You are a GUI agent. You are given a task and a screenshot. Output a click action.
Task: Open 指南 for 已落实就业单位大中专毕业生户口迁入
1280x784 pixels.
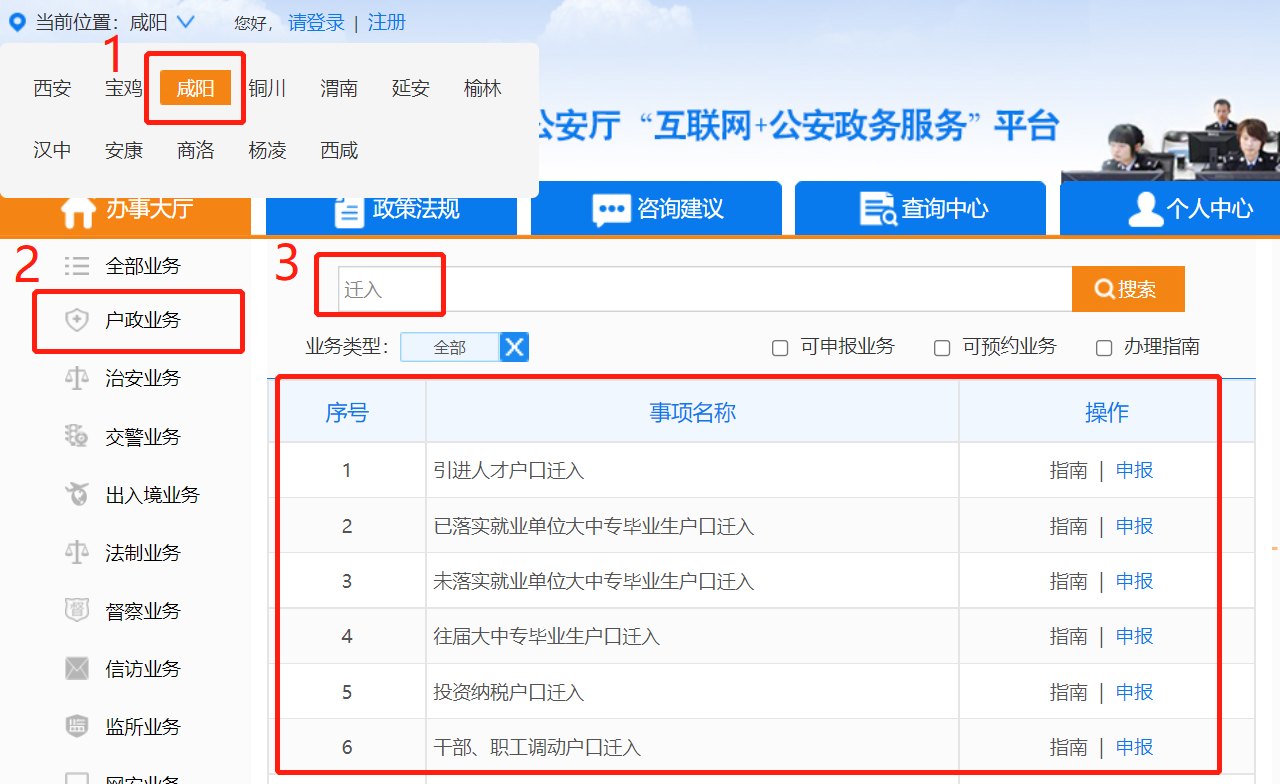pyautogui.click(x=1068, y=526)
